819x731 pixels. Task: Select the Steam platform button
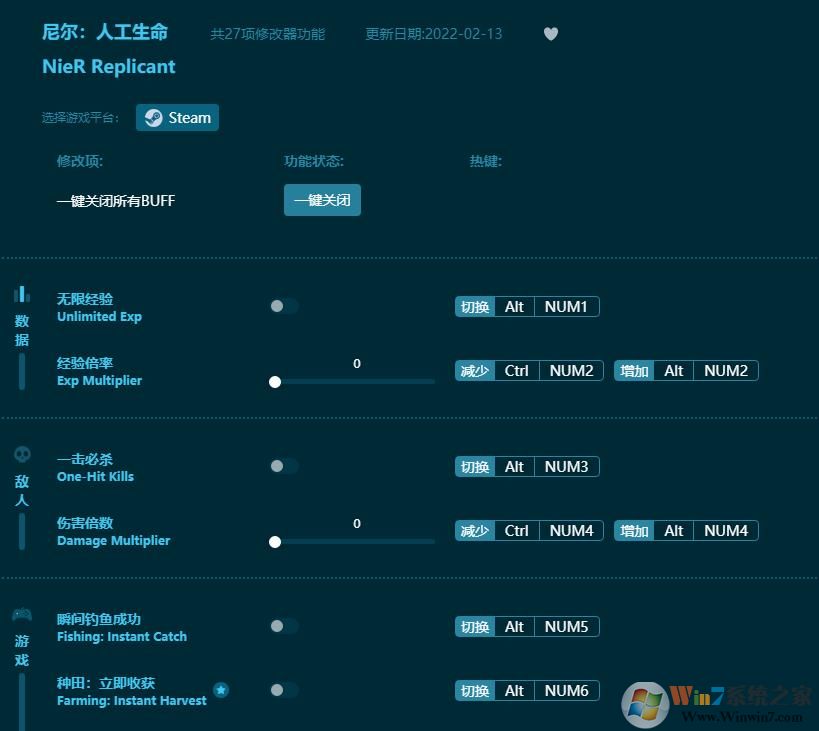coord(177,117)
